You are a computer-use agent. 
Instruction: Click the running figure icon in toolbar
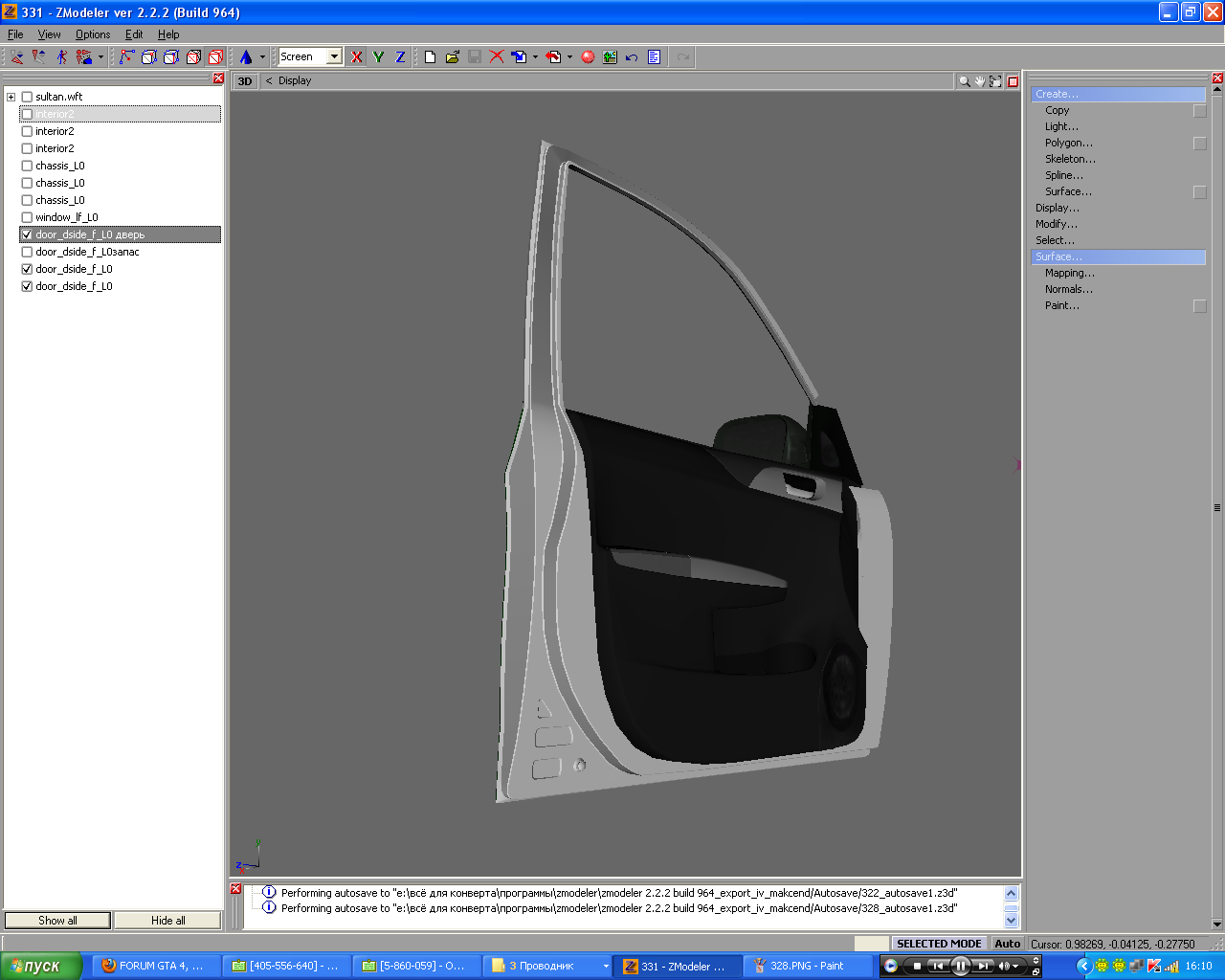pyautogui.click(x=62, y=57)
